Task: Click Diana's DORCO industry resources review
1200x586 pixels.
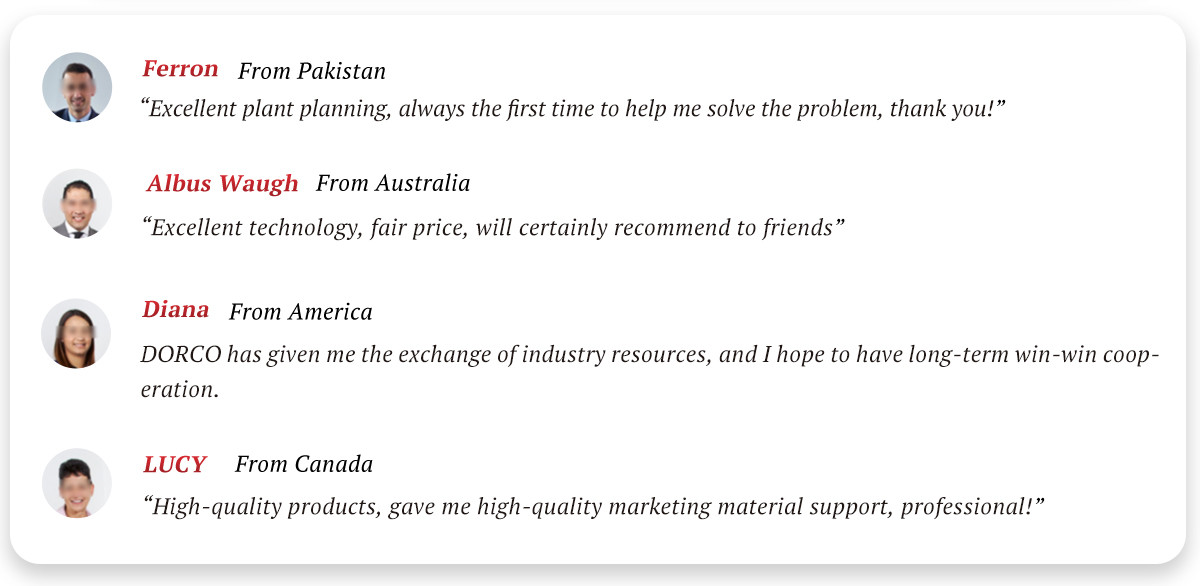Action: [x=650, y=372]
